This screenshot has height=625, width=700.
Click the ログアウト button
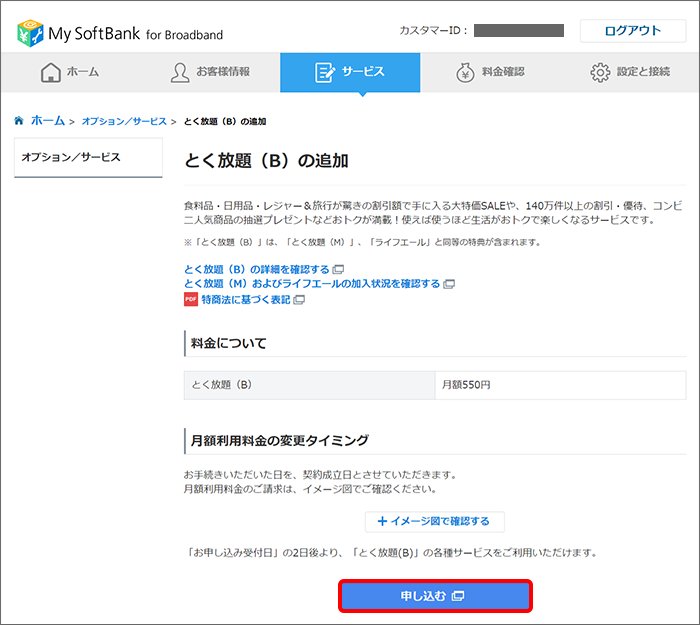633,31
